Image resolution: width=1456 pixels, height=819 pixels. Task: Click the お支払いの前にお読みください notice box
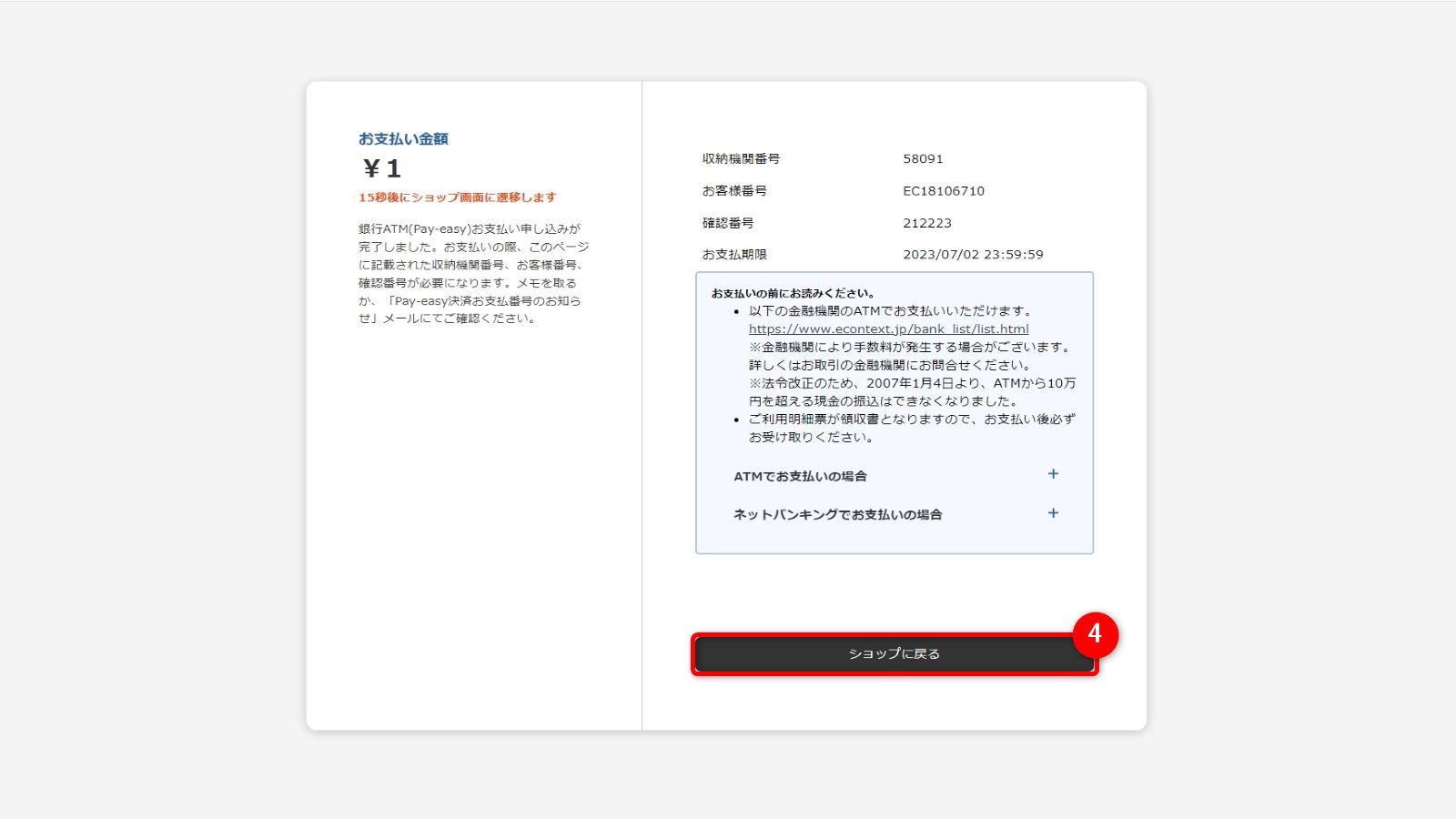coord(894,409)
